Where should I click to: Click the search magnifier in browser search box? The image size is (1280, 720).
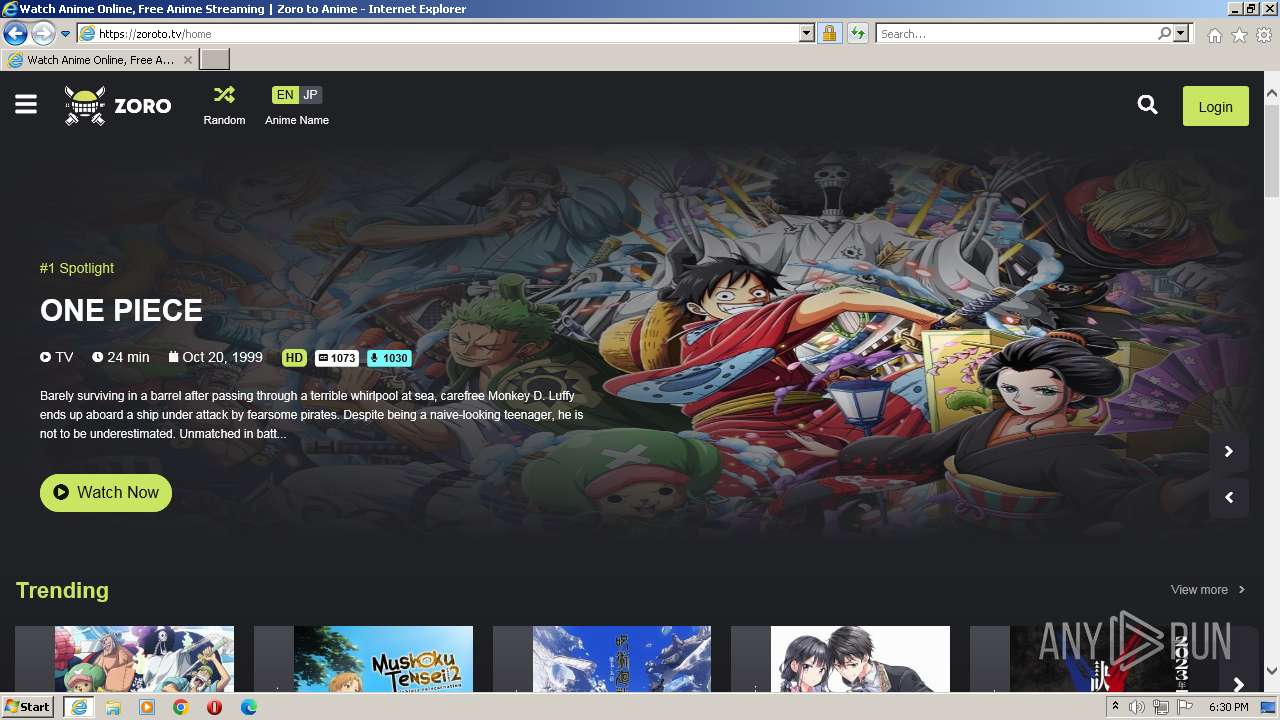point(1164,34)
